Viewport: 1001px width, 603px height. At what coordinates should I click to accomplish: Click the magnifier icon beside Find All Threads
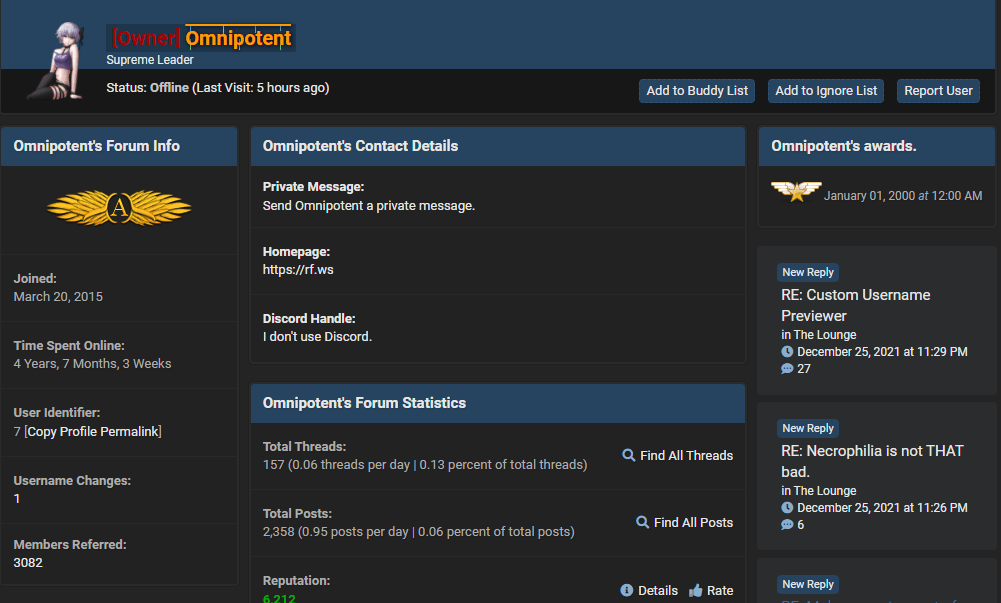click(x=629, y=455)
